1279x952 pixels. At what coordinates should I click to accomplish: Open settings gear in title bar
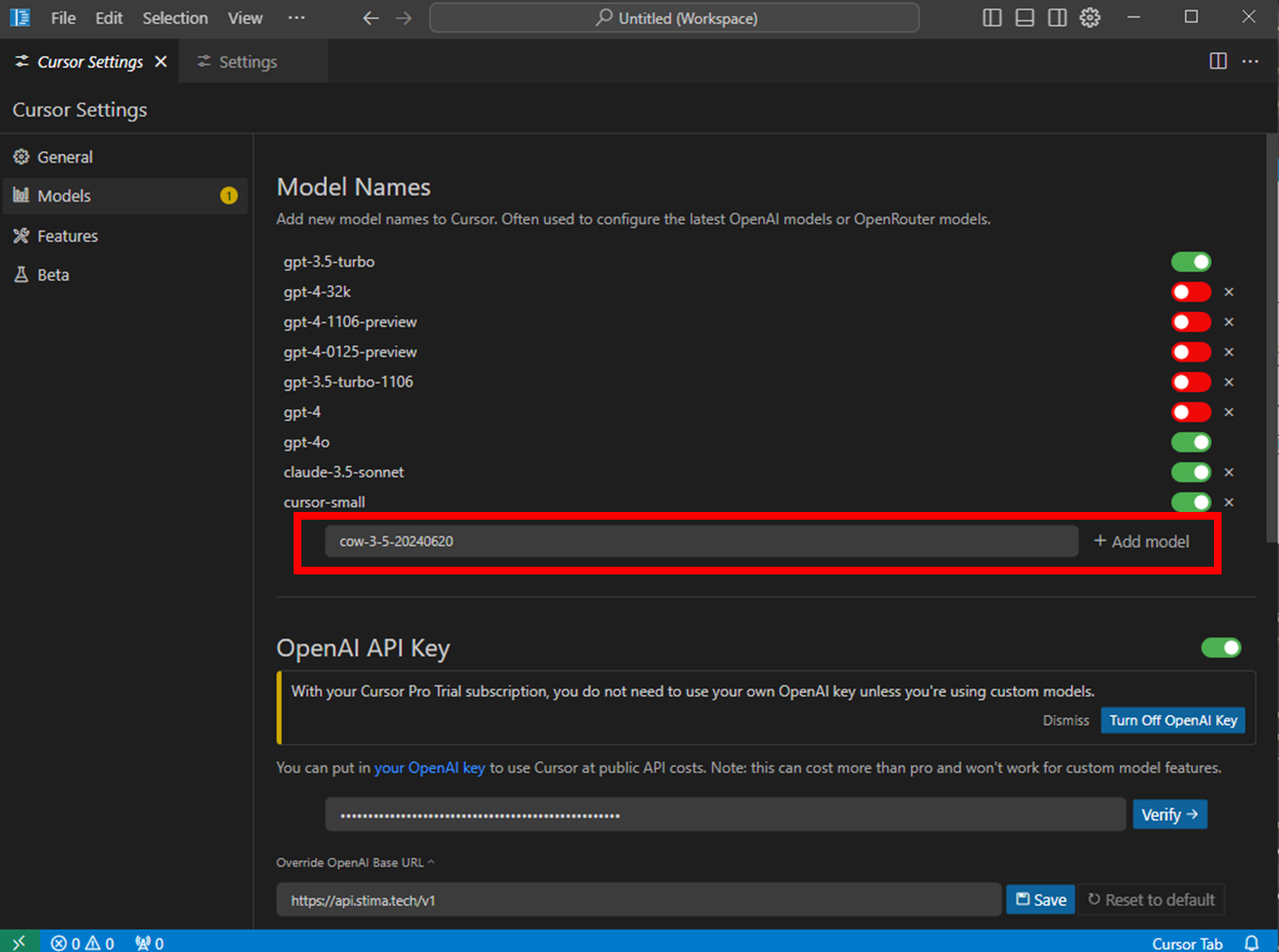pyautogui.click(x=1090, y=18)
